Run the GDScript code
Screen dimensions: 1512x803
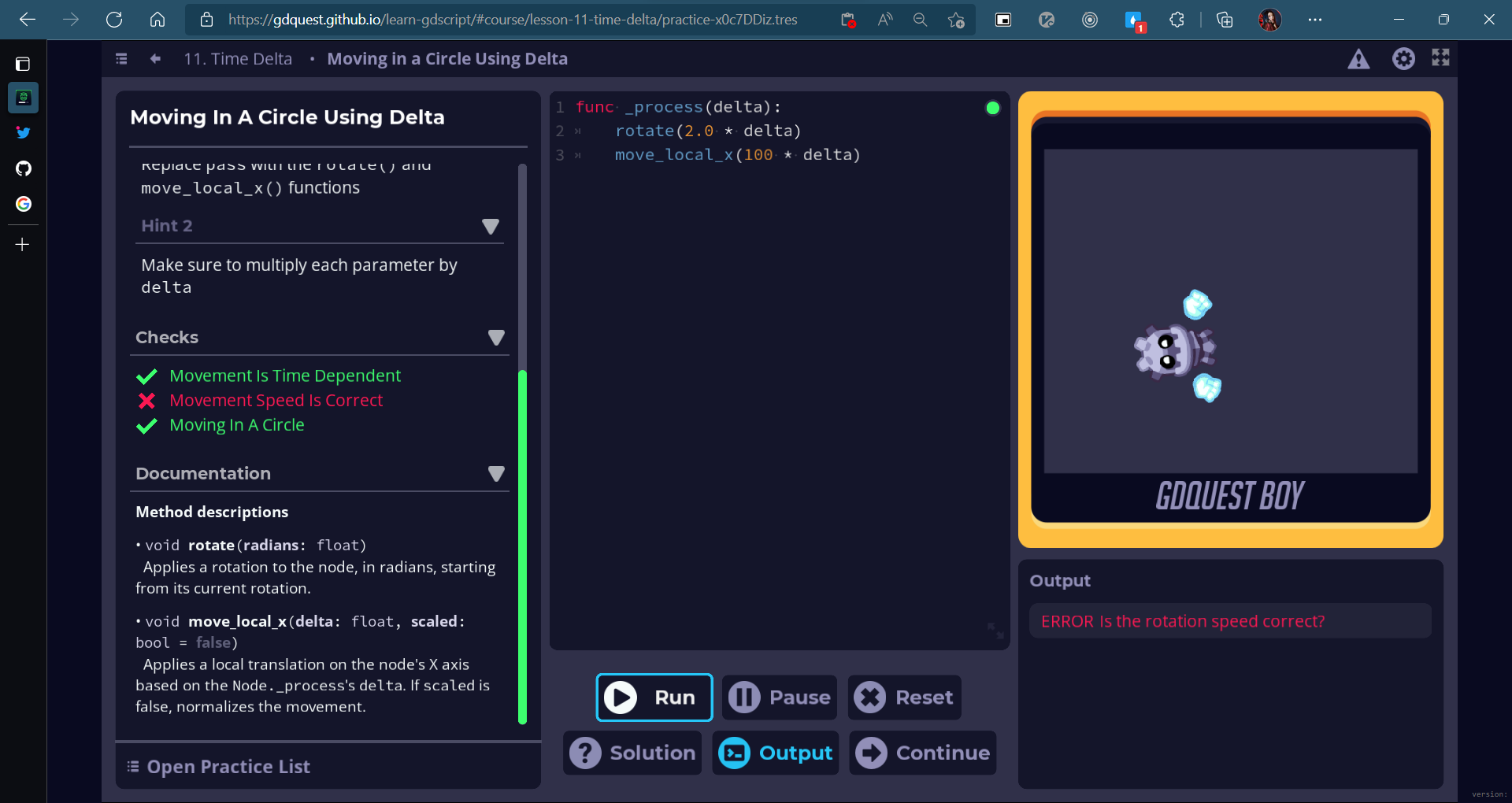pyautogui.click(x=654, y=698)
